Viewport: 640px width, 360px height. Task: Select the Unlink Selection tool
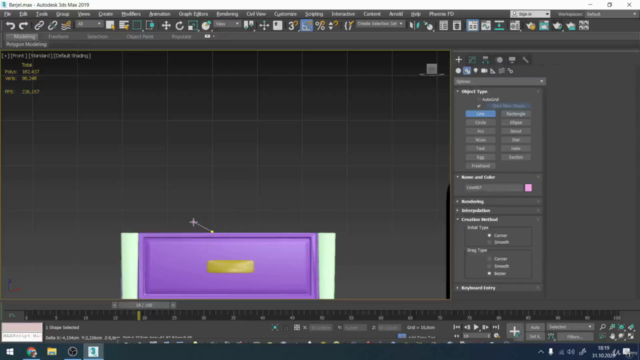pos(52,26)
